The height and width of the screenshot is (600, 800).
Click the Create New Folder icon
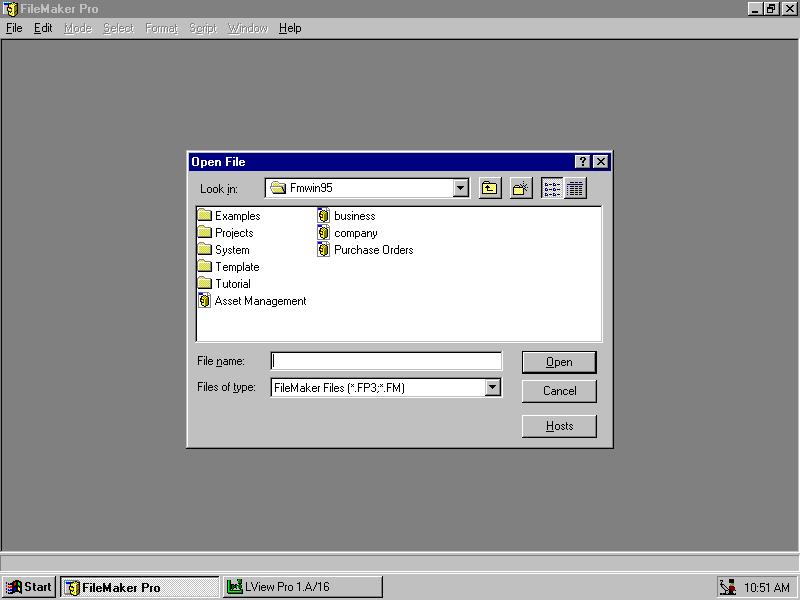coord(521,188)
